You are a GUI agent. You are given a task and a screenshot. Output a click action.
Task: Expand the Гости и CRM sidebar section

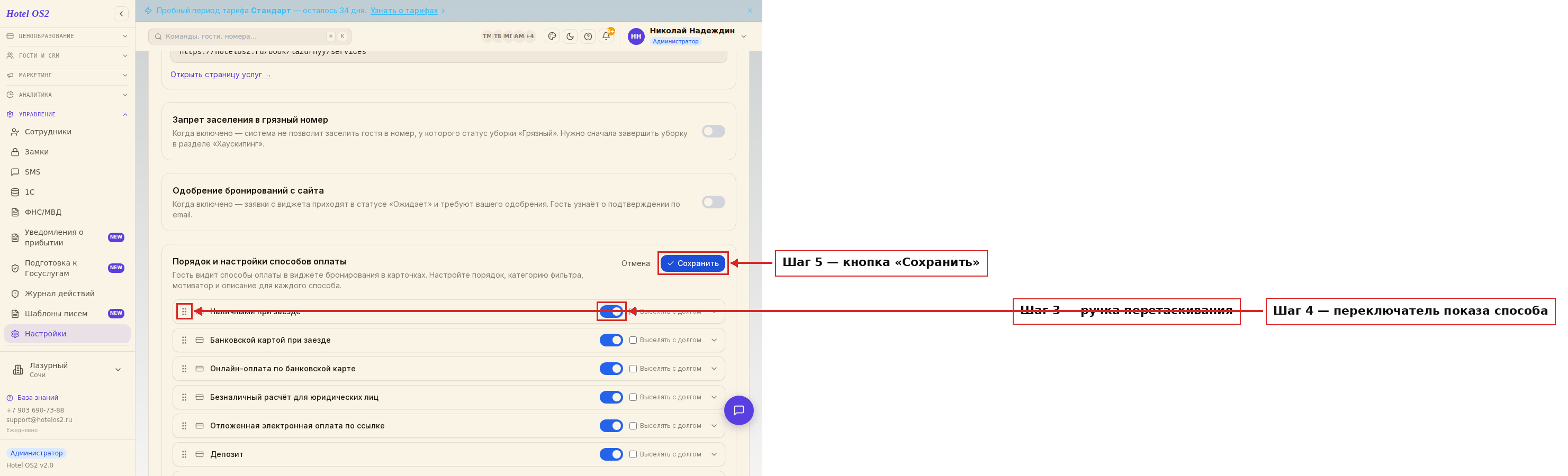click(67, 56)
